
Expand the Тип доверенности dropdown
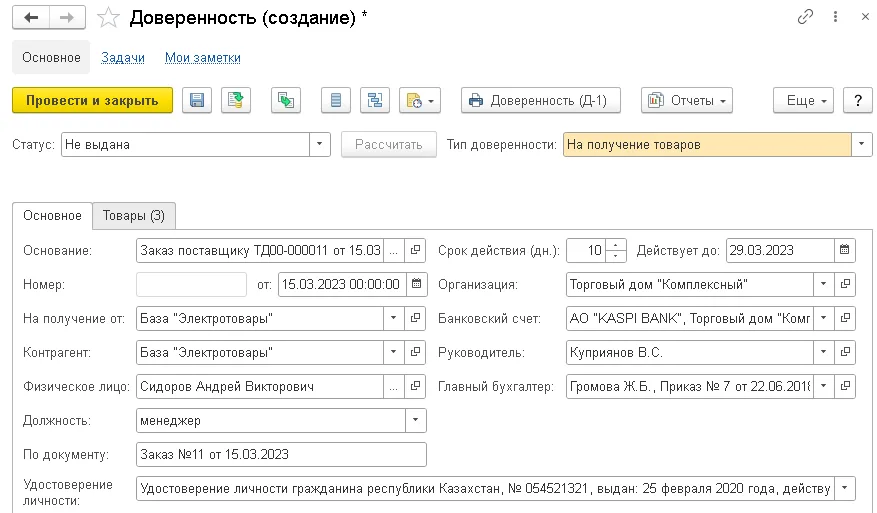pyautogui.click(x=861, y=144)
